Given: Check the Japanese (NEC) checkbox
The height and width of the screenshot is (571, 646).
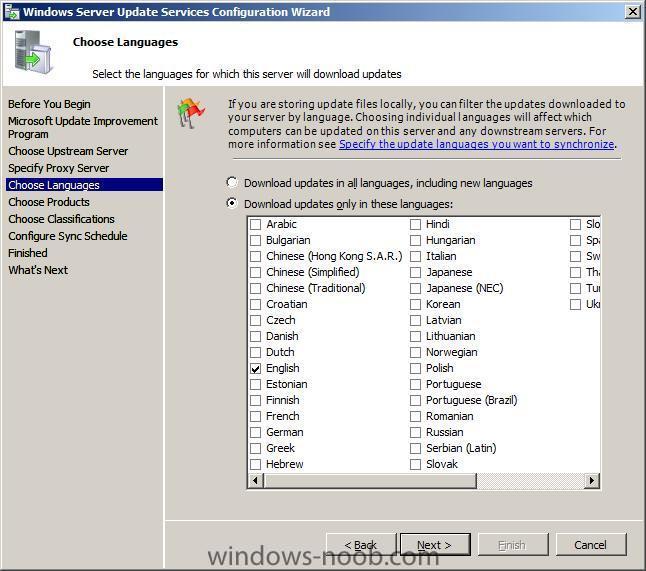Looking at the screenshot, I should (415, 288).
